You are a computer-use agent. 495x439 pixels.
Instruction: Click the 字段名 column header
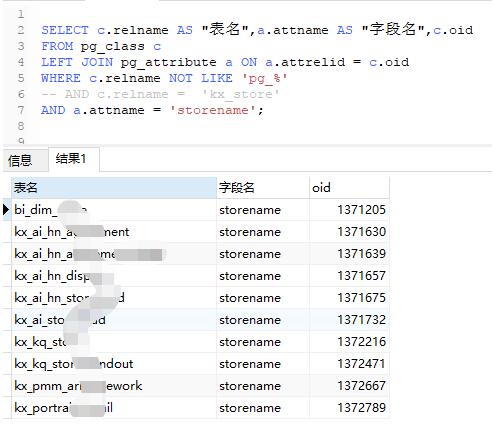click(x=263, y=188)
